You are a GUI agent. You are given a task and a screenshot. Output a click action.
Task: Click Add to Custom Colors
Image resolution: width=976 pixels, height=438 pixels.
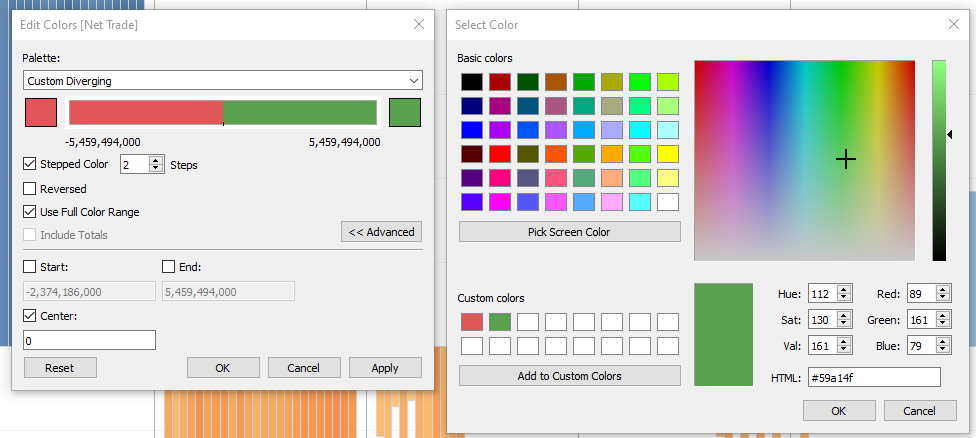pos(569,376)
